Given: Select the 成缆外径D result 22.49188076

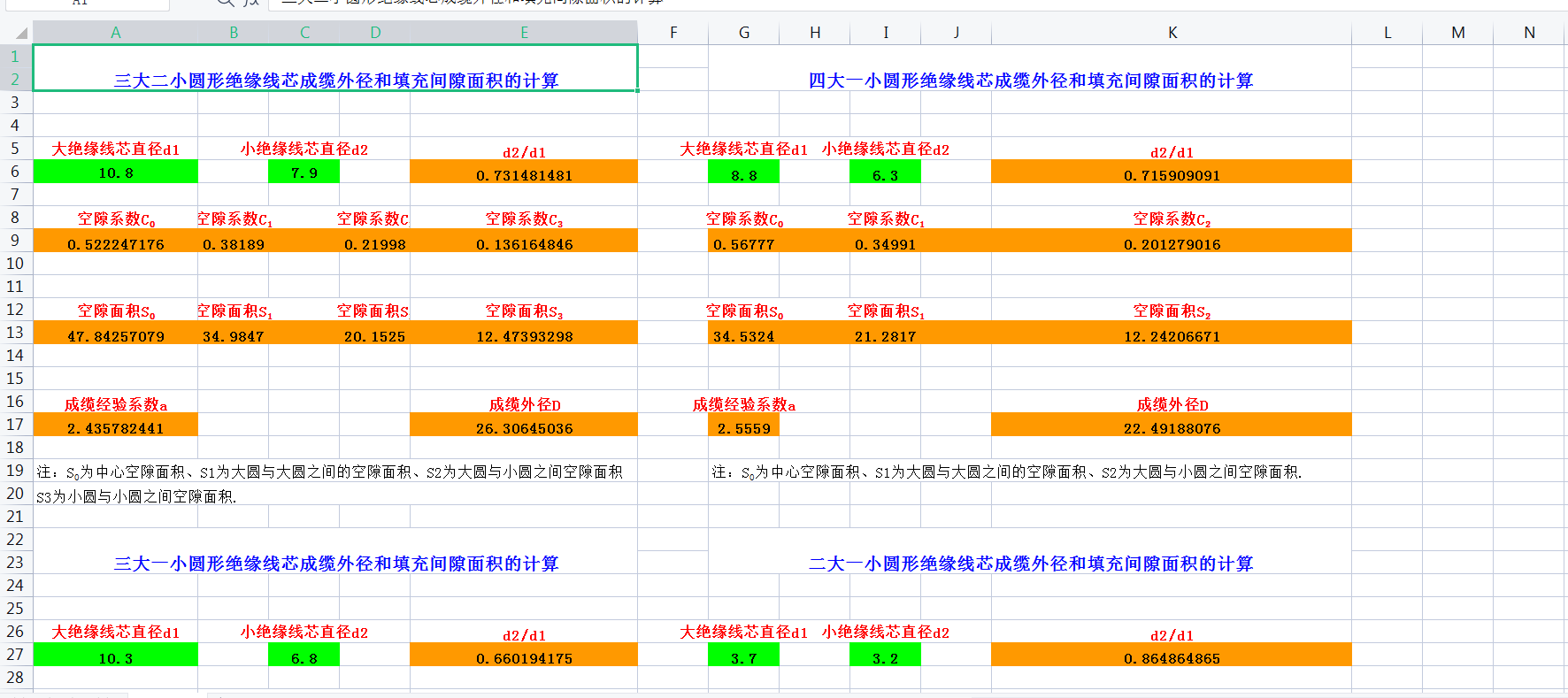Looking at the screenshot, I should pyautogui.click(x=1172, y=427).
